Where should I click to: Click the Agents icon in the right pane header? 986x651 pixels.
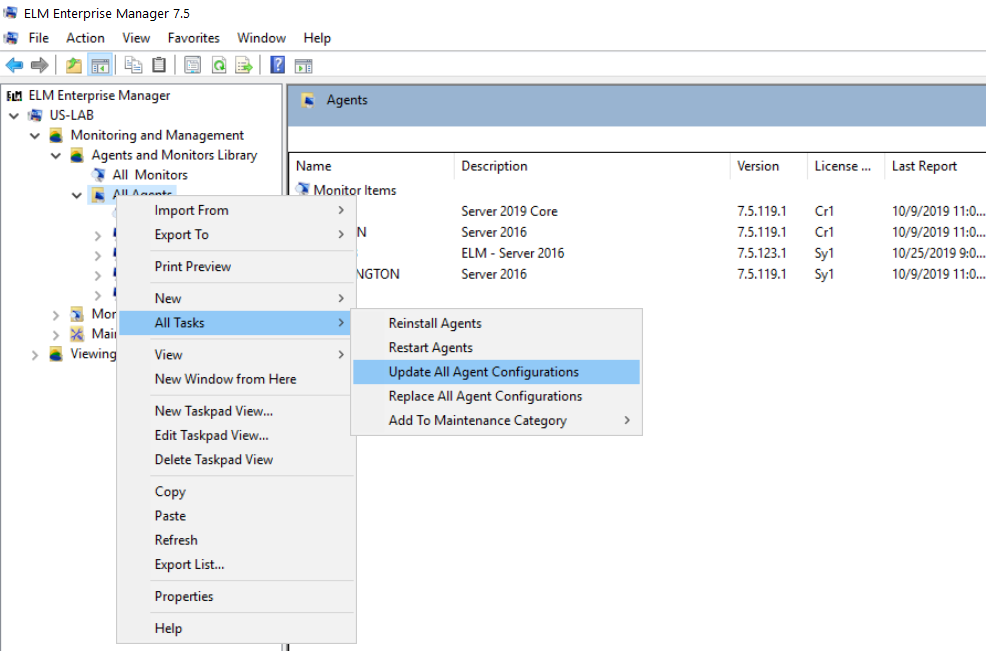point(308,100)
